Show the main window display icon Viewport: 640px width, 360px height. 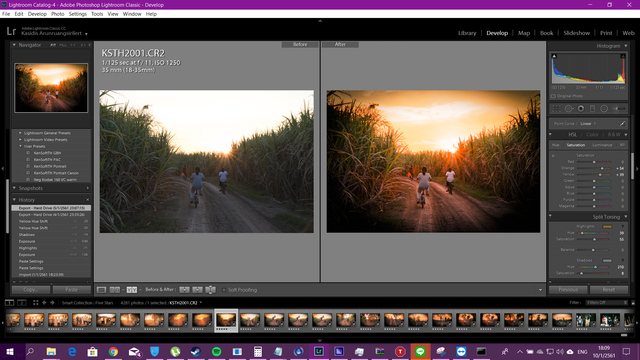[x=9, y=302]
